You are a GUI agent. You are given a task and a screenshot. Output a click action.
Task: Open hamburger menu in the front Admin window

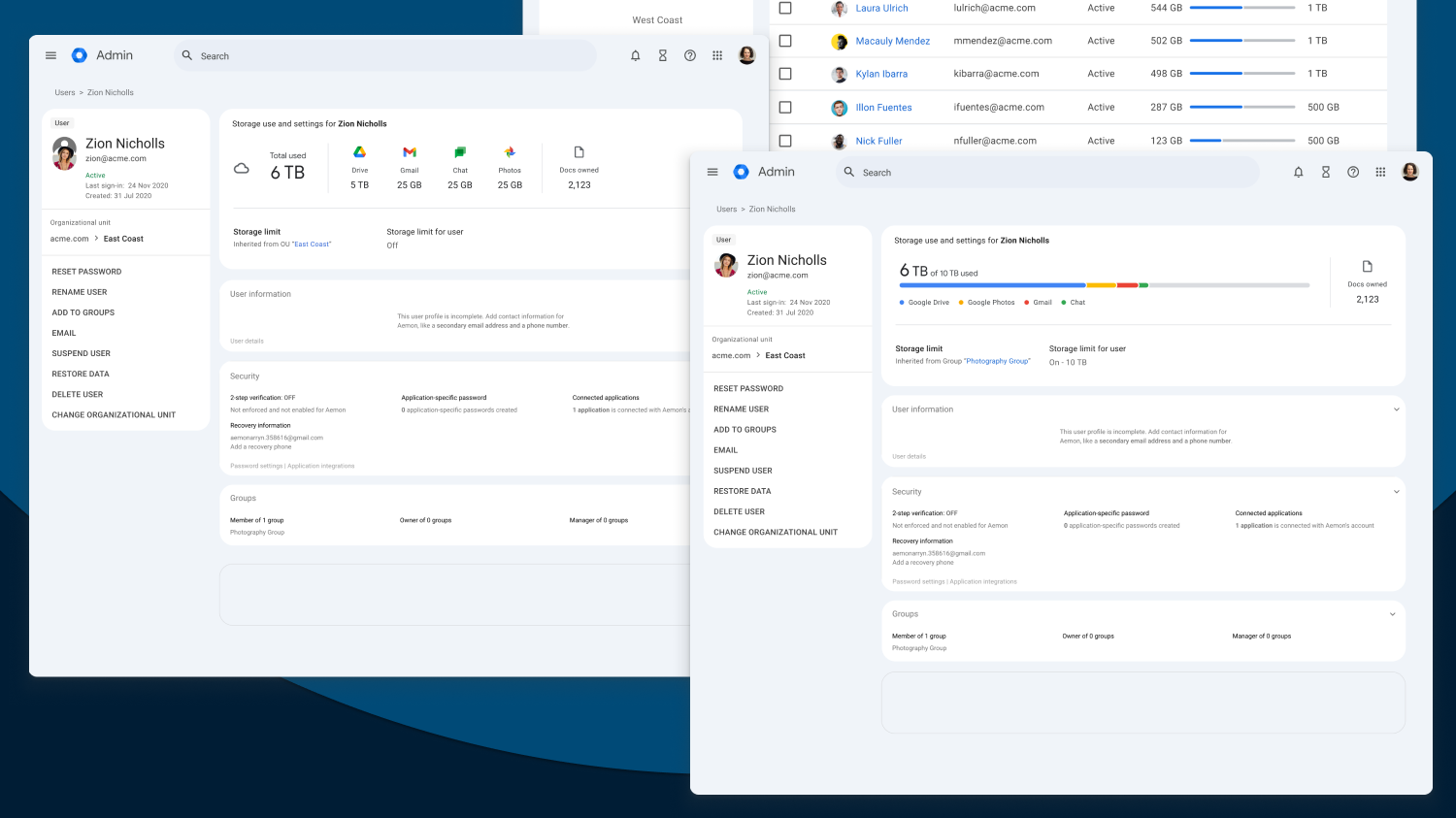(x=712, y=172)
